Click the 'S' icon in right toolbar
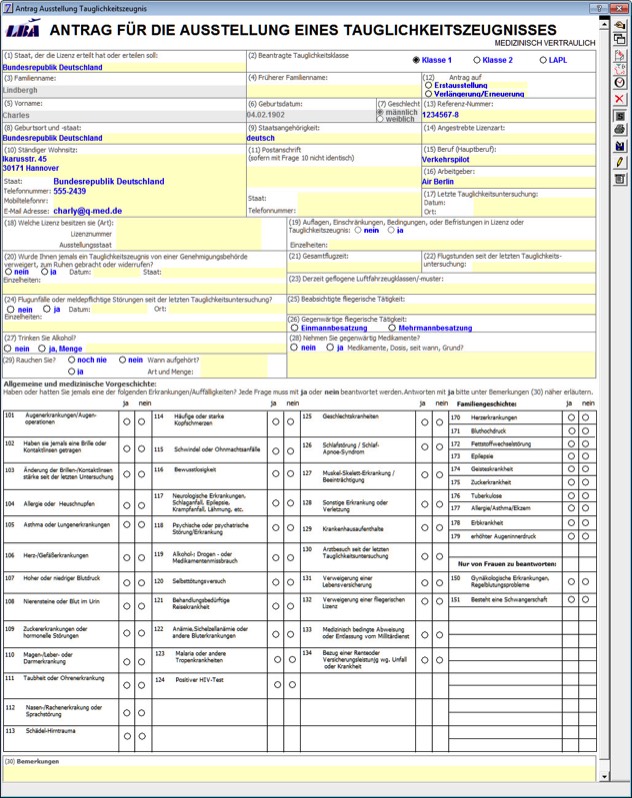The height and width of the screenshot is (798, 632). (620, 115)
